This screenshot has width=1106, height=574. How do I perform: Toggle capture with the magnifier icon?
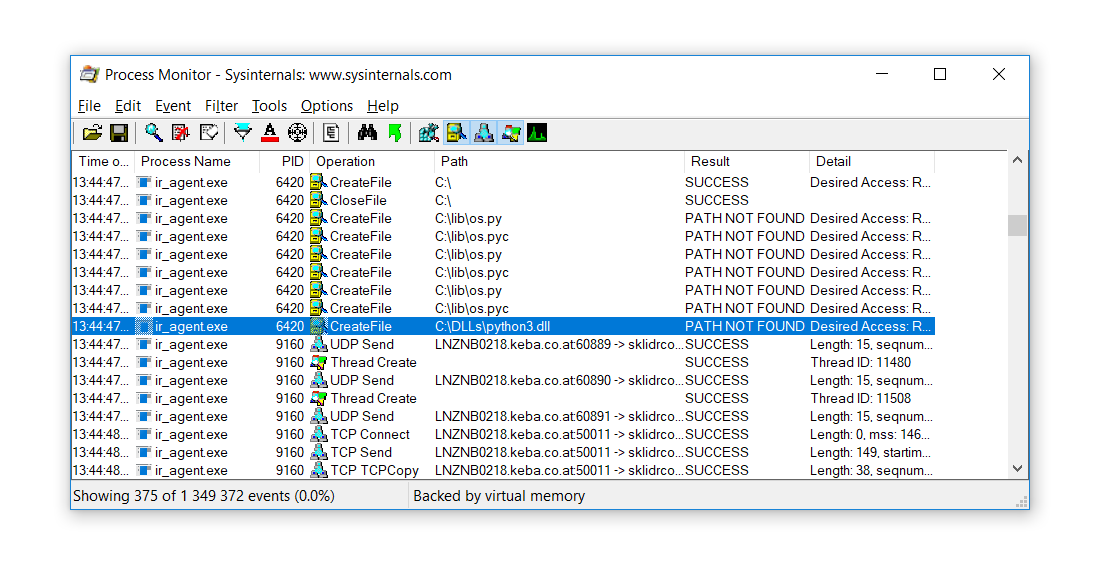(x=154, y=133)
